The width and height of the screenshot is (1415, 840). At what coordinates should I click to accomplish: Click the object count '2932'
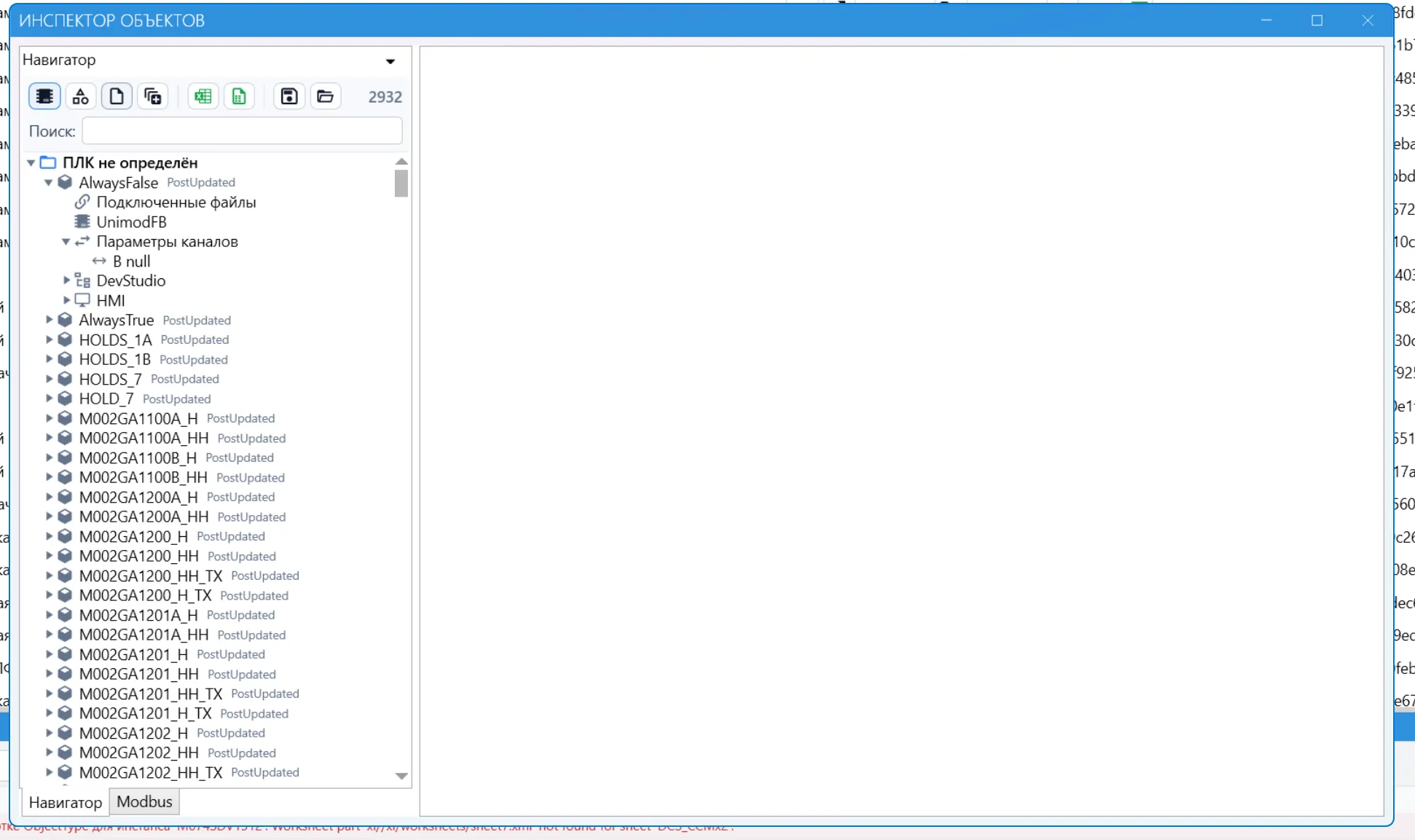[x=385, y=97]
